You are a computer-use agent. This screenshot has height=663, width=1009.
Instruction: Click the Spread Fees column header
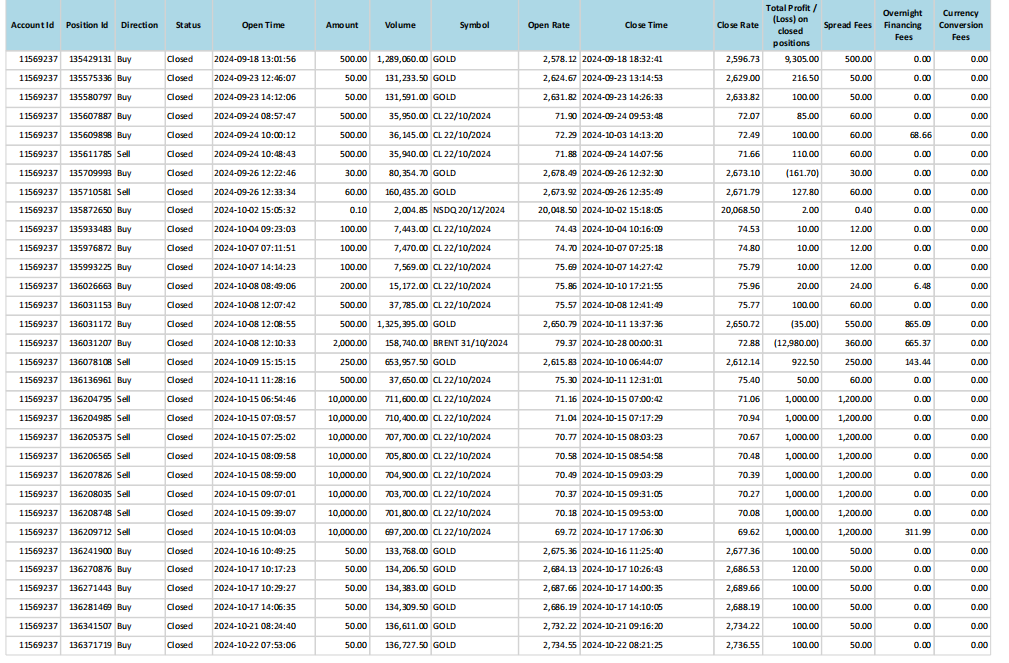(x=846, y=25)
